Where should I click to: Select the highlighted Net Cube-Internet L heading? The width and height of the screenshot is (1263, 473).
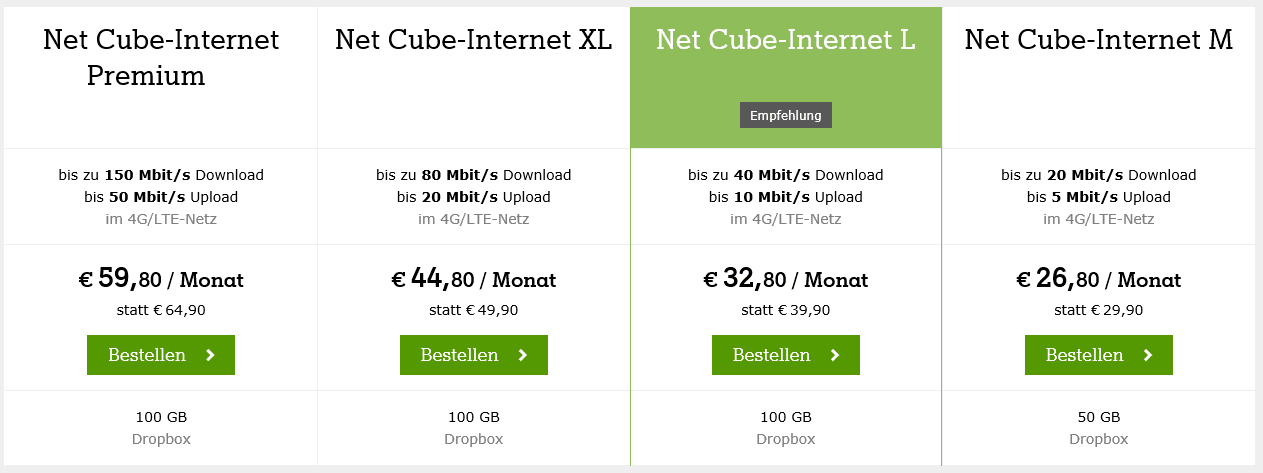click(x=785, y=40)
